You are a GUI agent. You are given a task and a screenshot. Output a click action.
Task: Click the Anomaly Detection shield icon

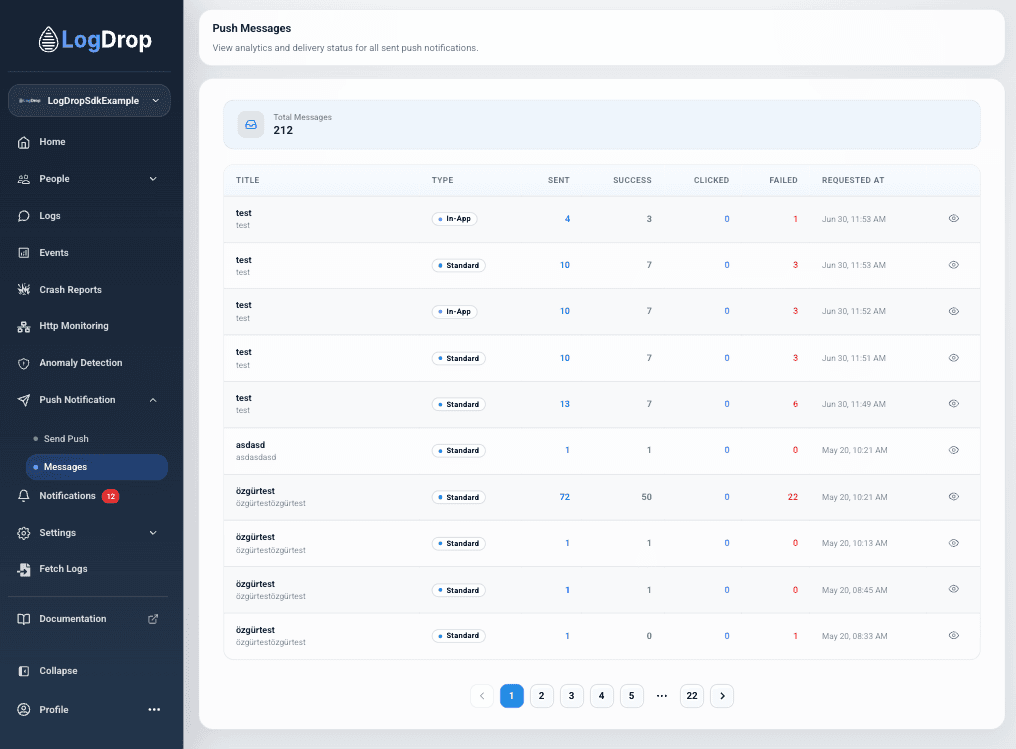tap(24, 363)
